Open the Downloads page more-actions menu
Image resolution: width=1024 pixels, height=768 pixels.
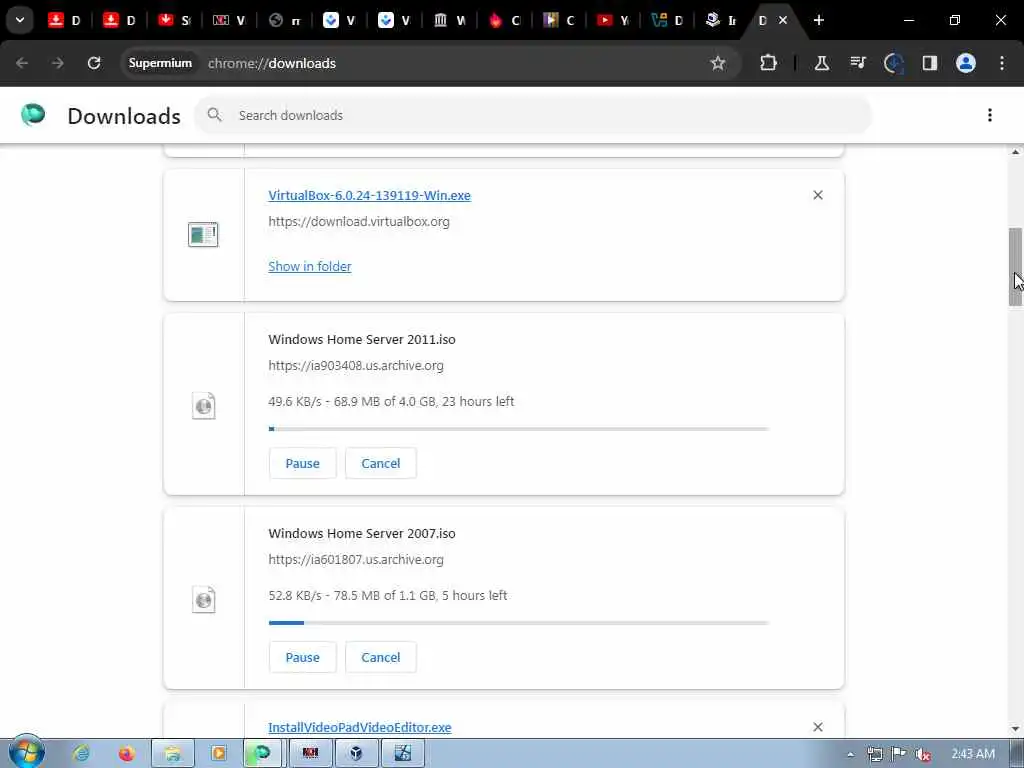990,115
